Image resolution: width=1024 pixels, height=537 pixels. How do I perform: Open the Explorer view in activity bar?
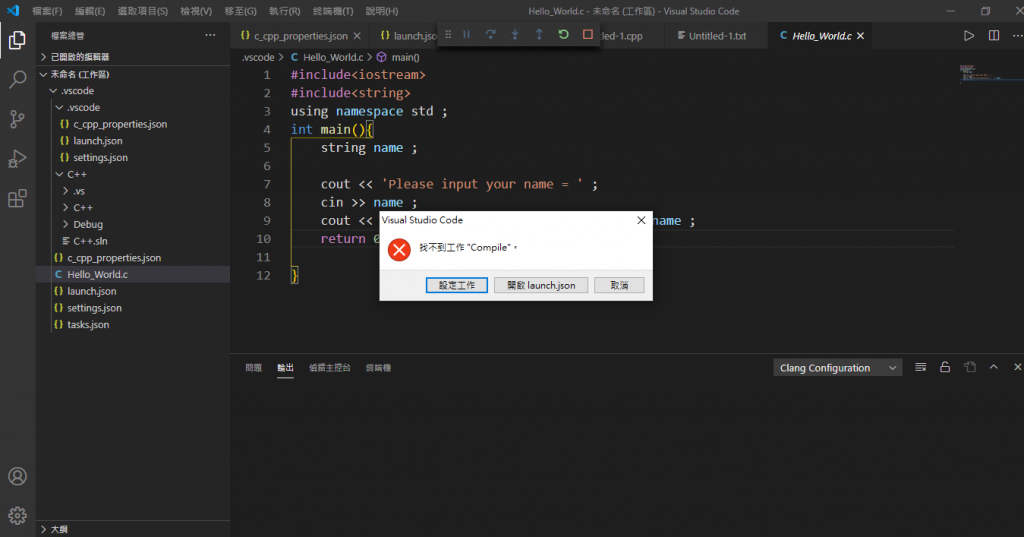[18, 41]
